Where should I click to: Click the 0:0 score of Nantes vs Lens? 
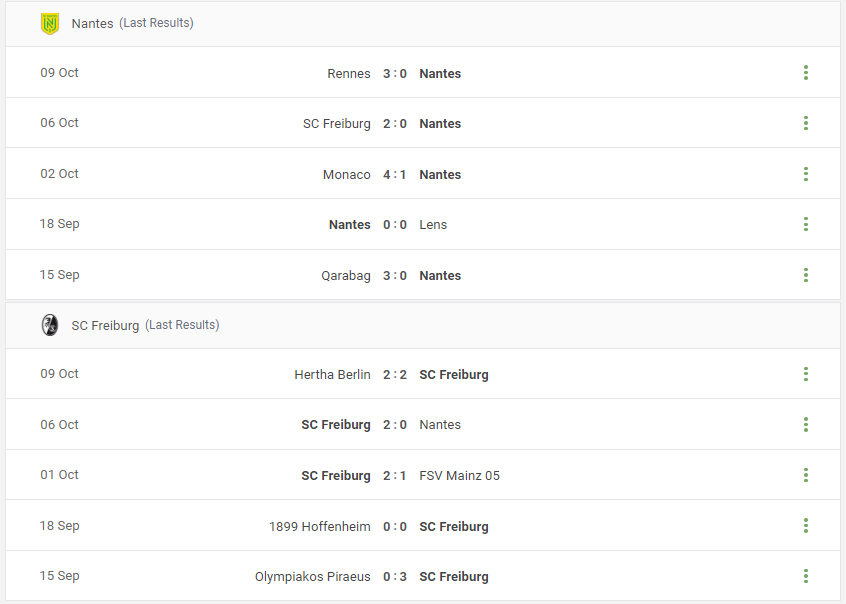[x=395, y=225]
